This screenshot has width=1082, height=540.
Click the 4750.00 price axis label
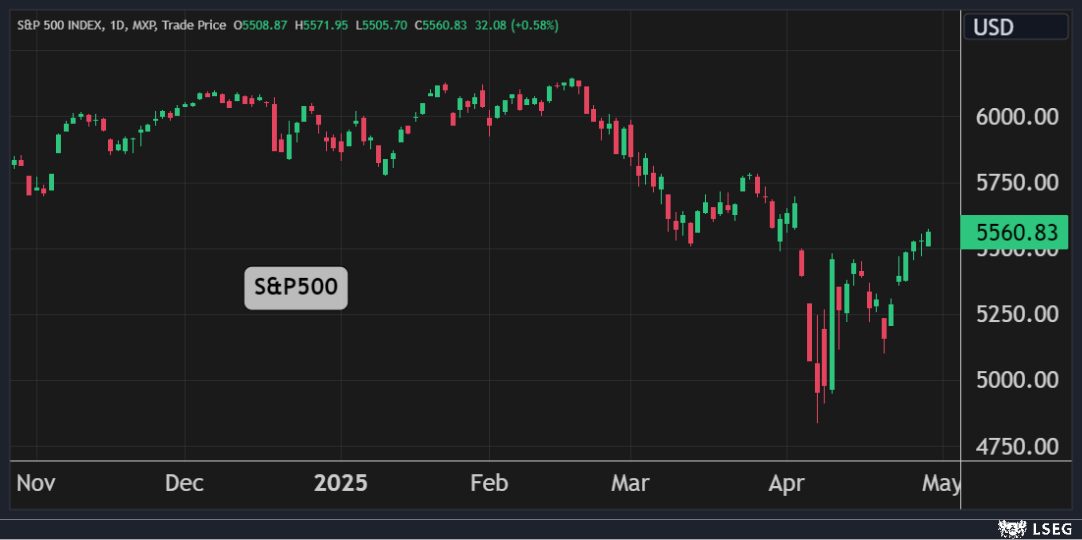1016,446
